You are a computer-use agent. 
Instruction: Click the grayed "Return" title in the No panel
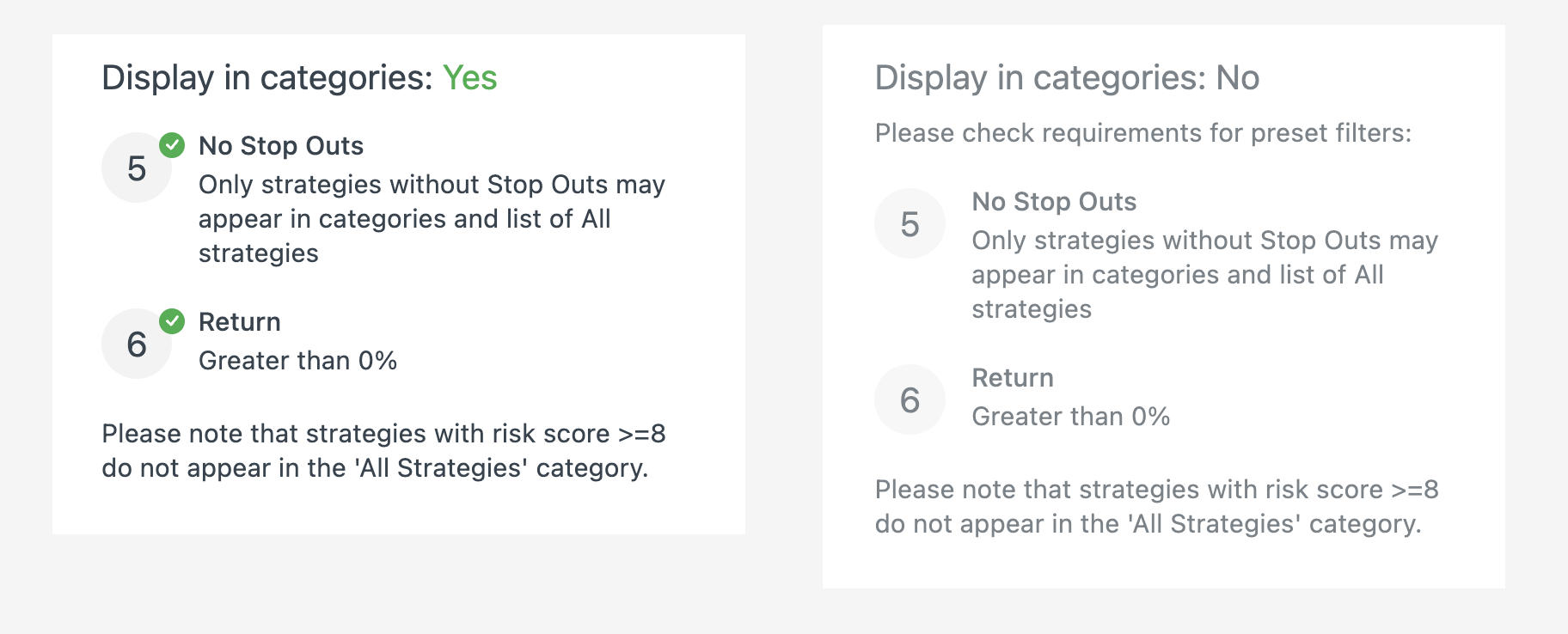coord(1013,378)
